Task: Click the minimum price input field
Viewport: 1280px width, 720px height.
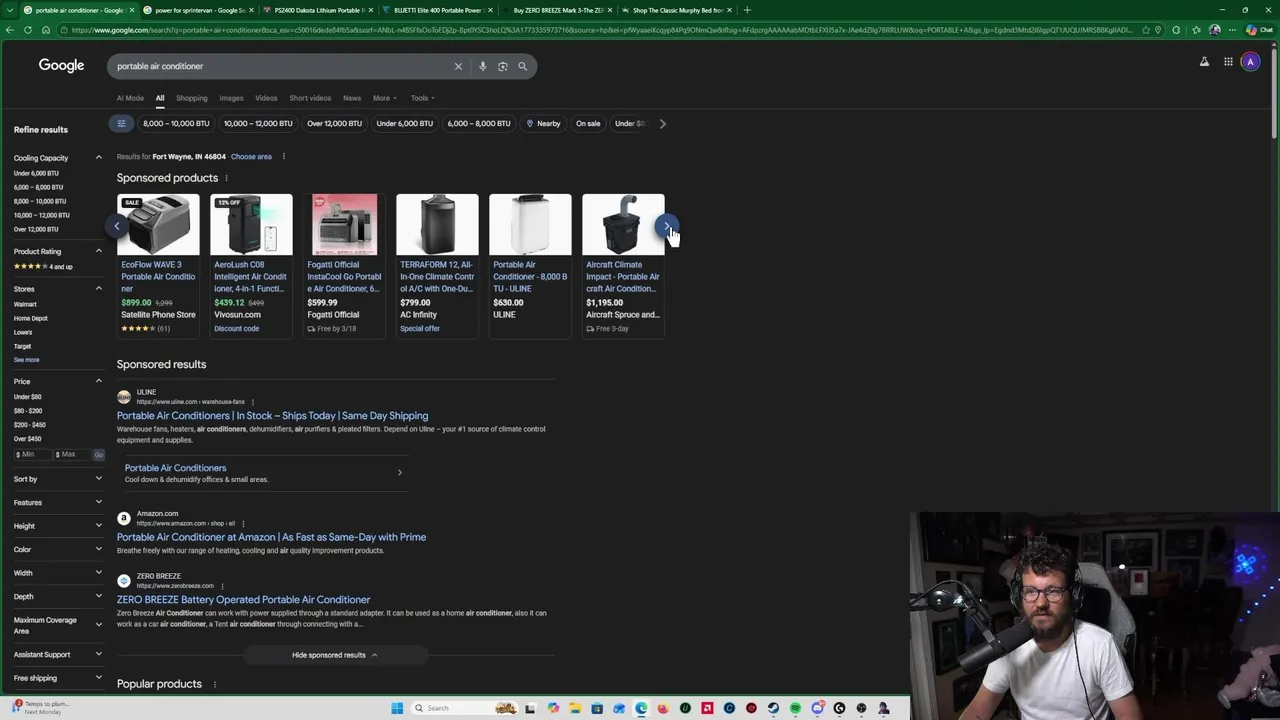Action: [x=32, y=454]
